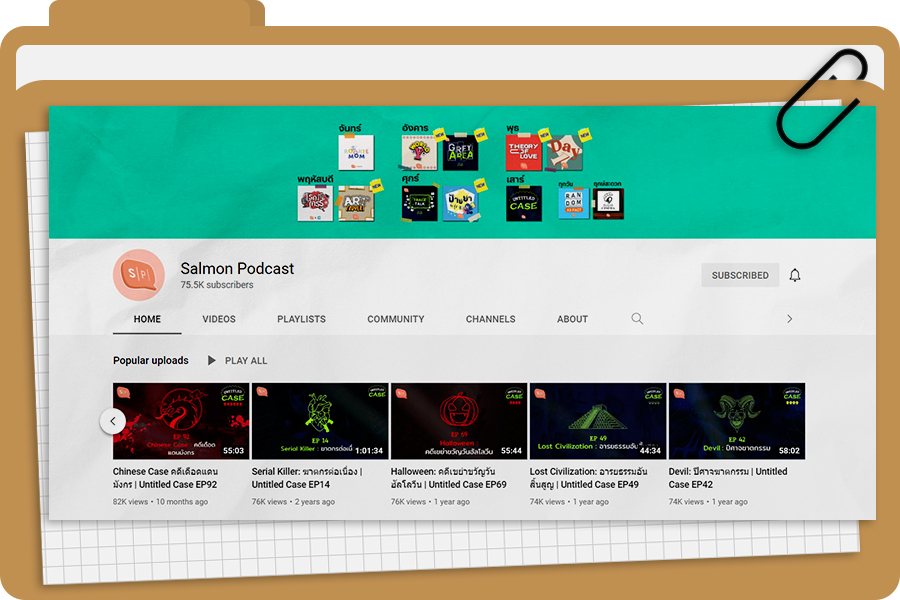The image size is (900, 600).
Task: Reveal more tabs with the right chevron
Action: (x=789, y=319)
